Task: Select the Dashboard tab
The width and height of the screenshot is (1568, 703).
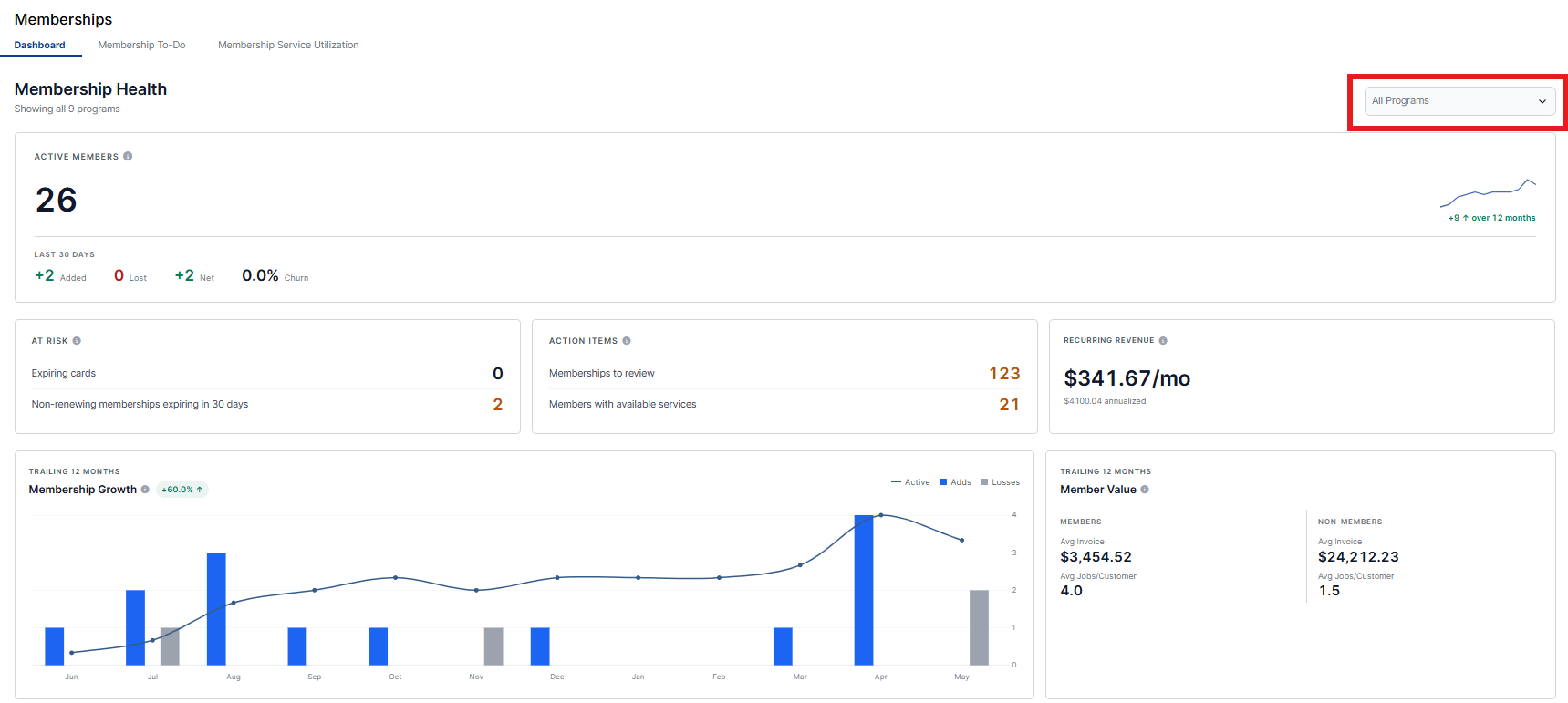Action: coord(40,45)
